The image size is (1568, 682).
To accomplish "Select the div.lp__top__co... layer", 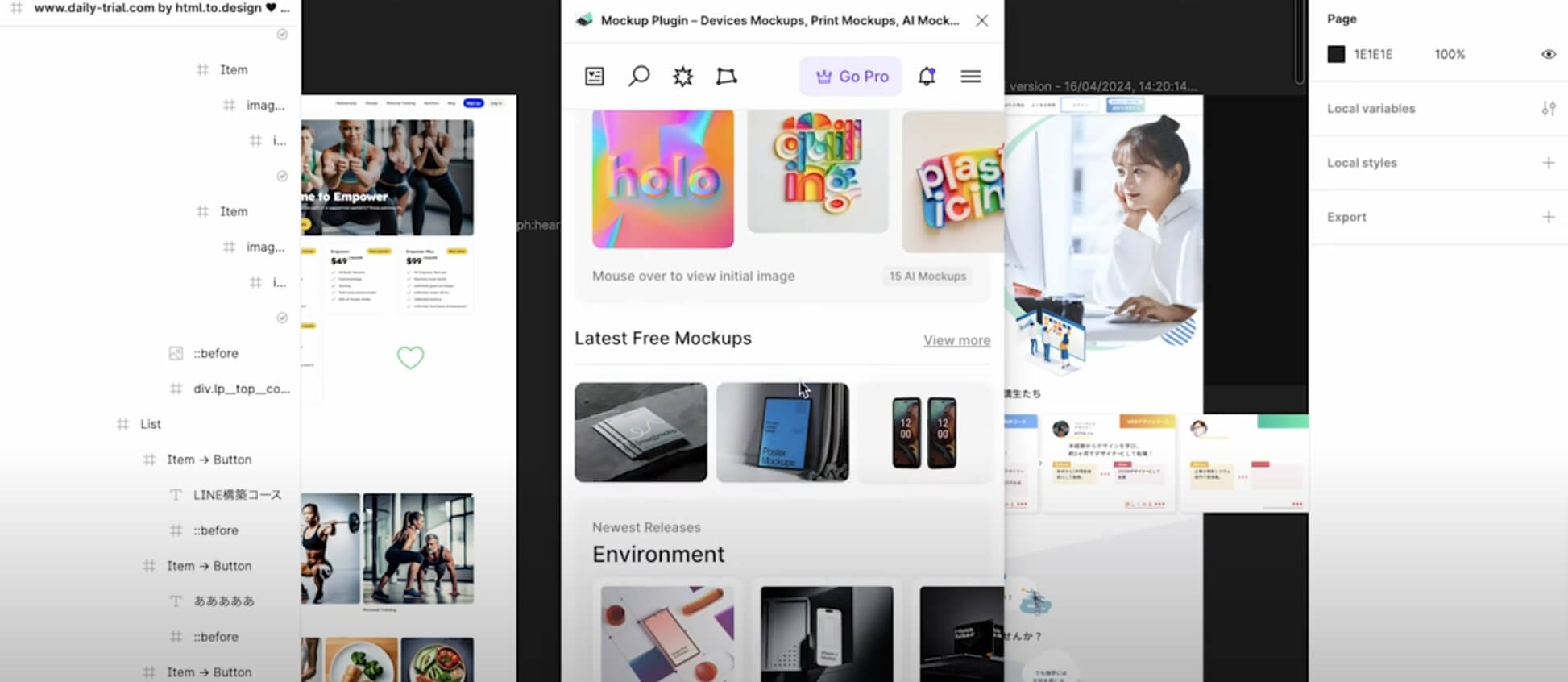I will (241, 389).
